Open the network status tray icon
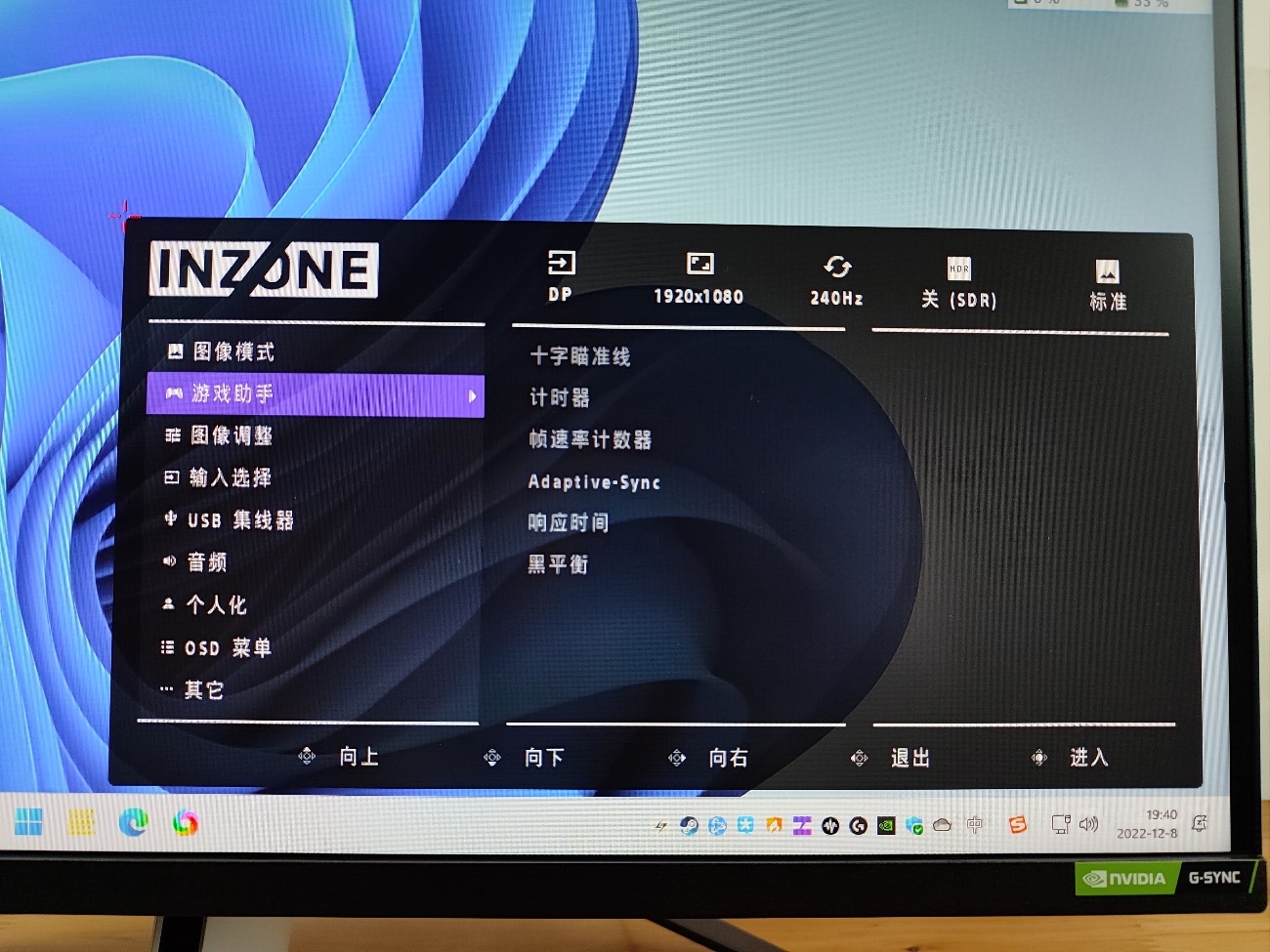This screenshot has width=1270, height=952. 1061,825
